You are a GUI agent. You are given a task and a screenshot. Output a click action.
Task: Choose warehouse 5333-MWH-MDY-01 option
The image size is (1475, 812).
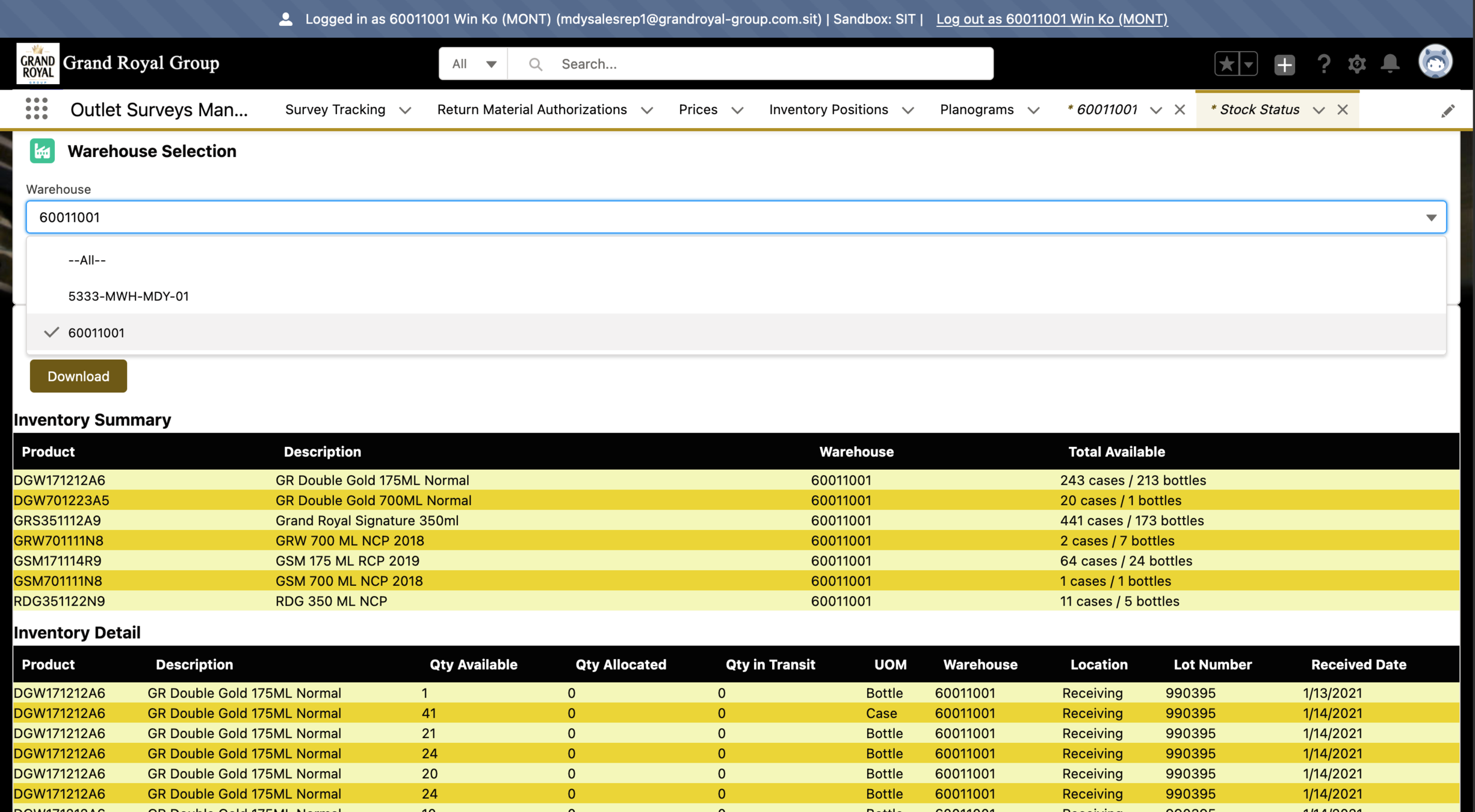pos(128,296)
